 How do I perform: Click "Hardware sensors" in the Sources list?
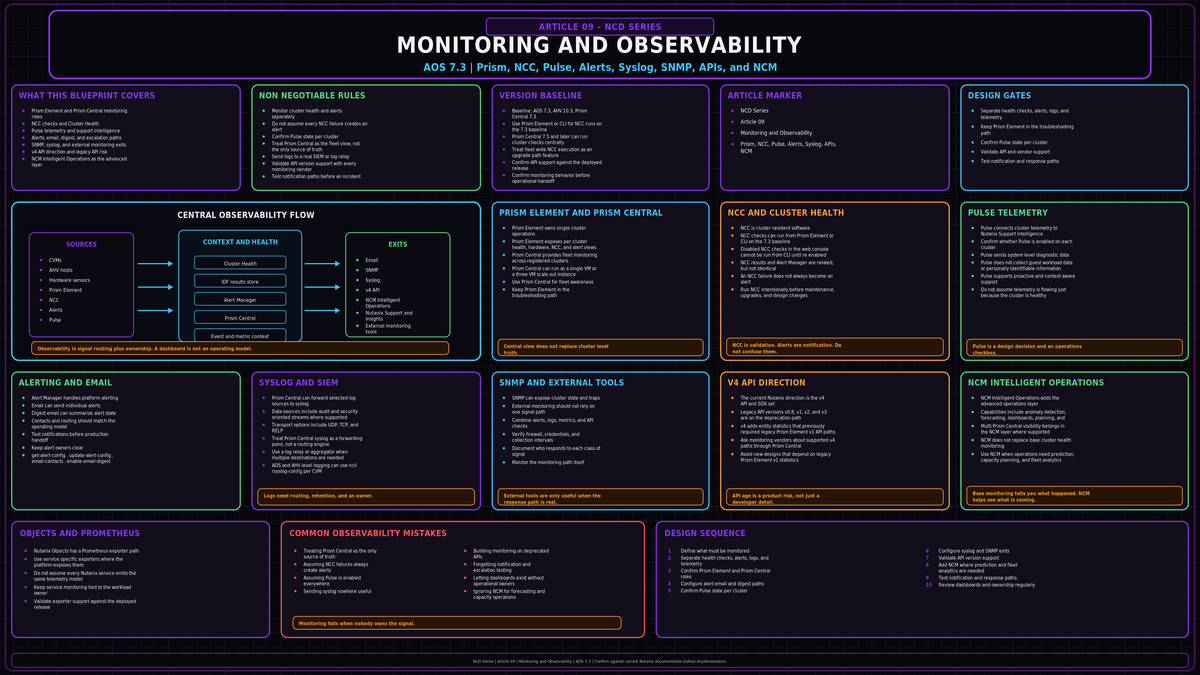(69, 280)
